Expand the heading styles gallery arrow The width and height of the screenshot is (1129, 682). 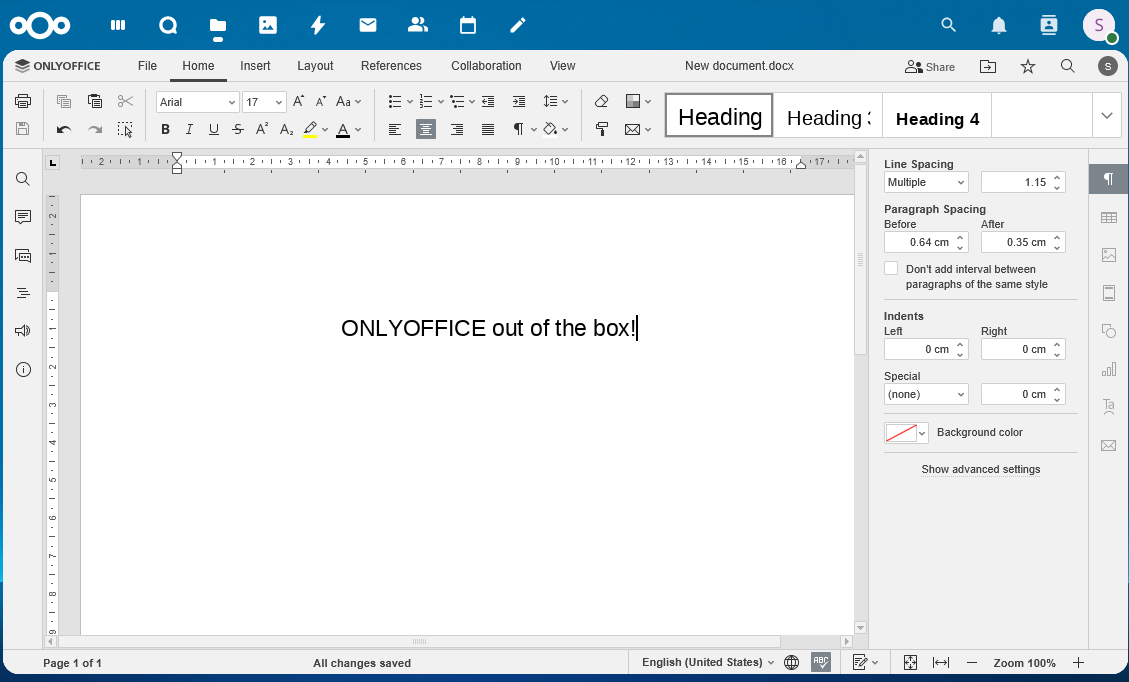tap(1107, 115)
